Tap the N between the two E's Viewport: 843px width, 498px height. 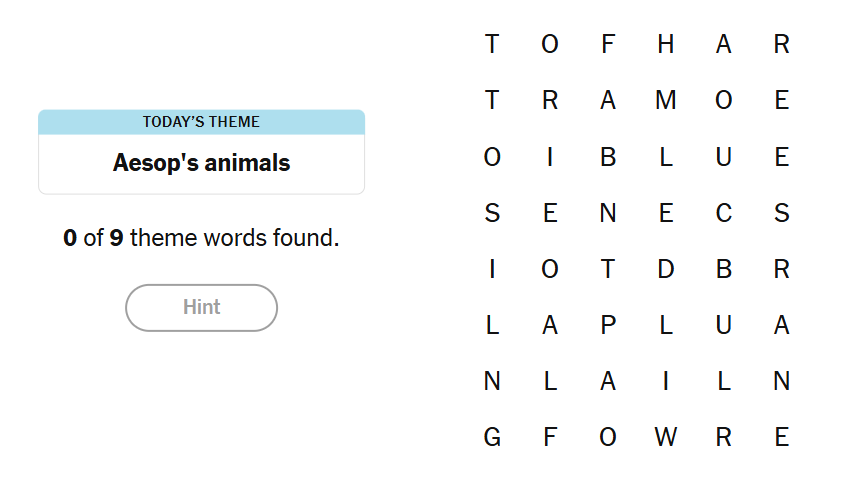[x=608, y=213]
